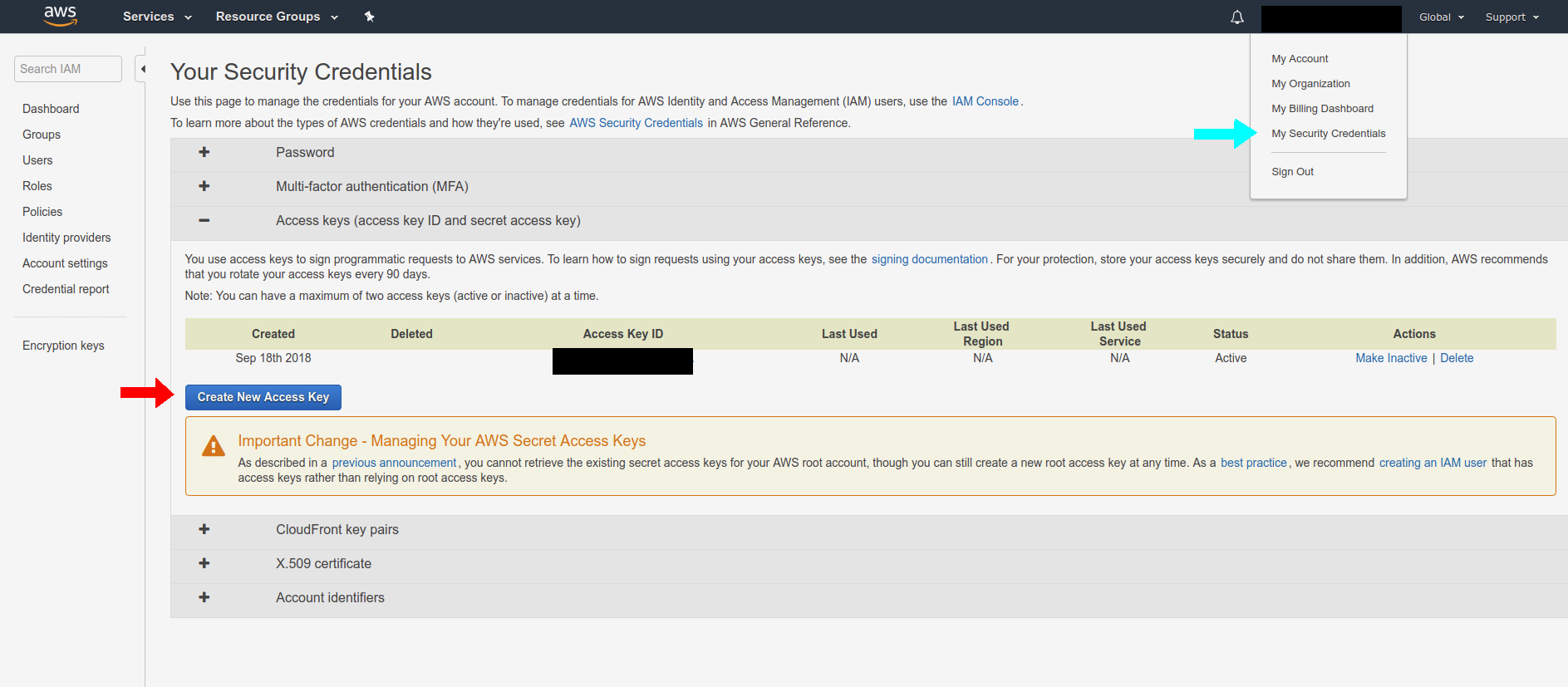The width and height of the screenshot is (1568, 687).
Task: Go to Groups in the sidebar
Action: (x=42, y=135)
